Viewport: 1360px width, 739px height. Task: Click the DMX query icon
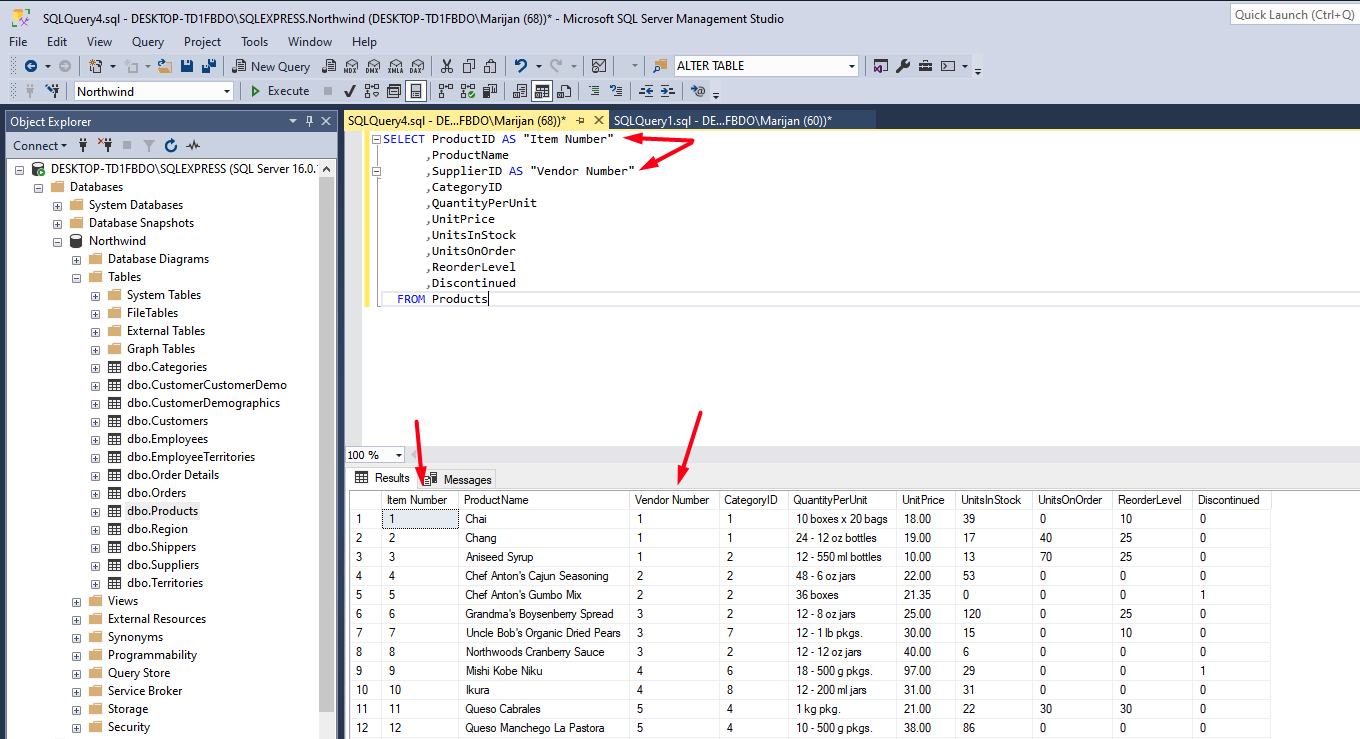click(372, 67)
